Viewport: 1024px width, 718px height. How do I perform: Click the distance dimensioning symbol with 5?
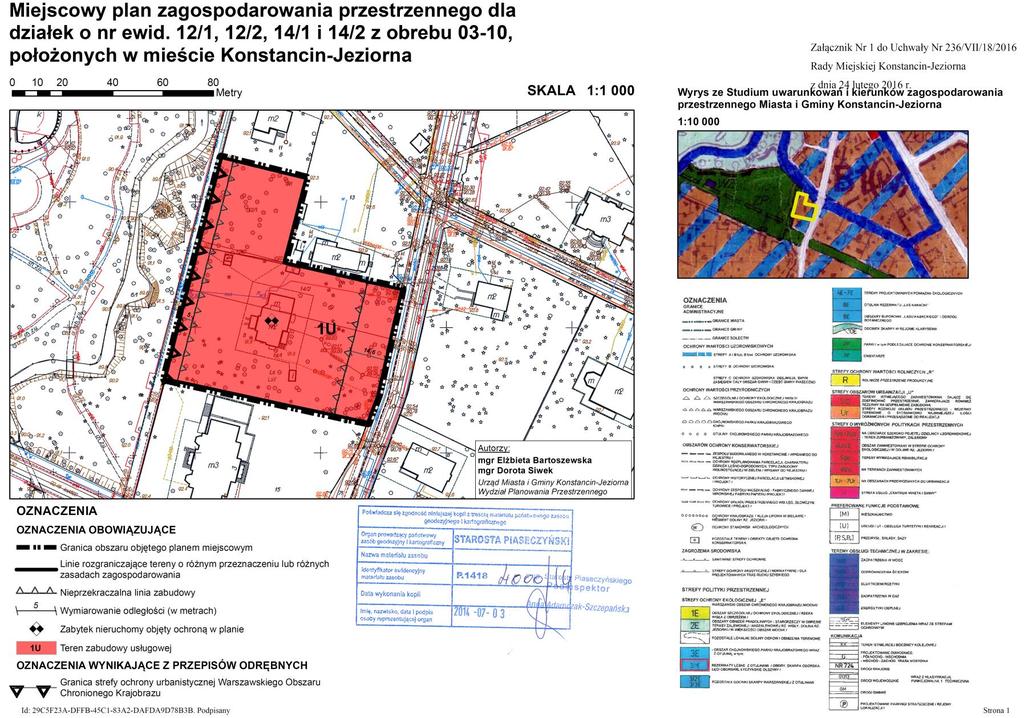35,610
